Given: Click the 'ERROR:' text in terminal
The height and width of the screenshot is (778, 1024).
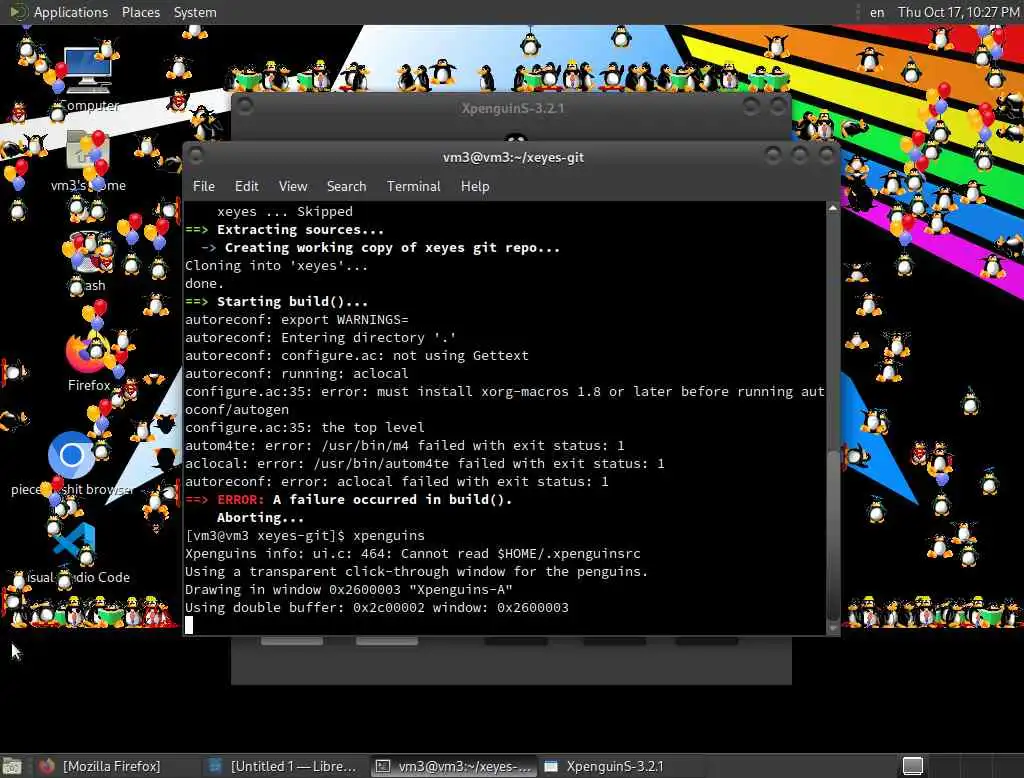Looking at the screenshot, I should (x=240, y=500).
